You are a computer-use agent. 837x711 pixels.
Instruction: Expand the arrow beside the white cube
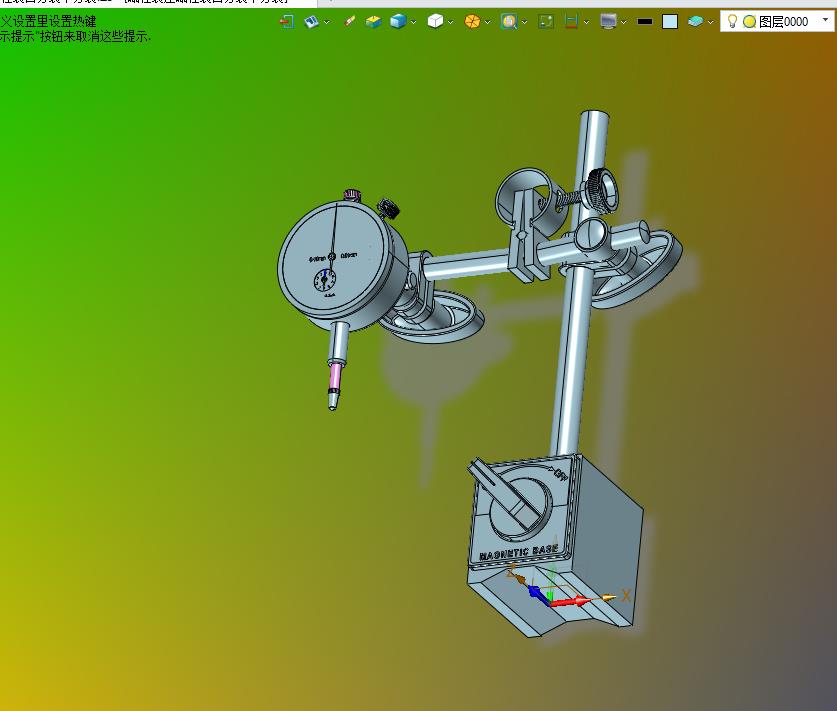pos(451,22)
